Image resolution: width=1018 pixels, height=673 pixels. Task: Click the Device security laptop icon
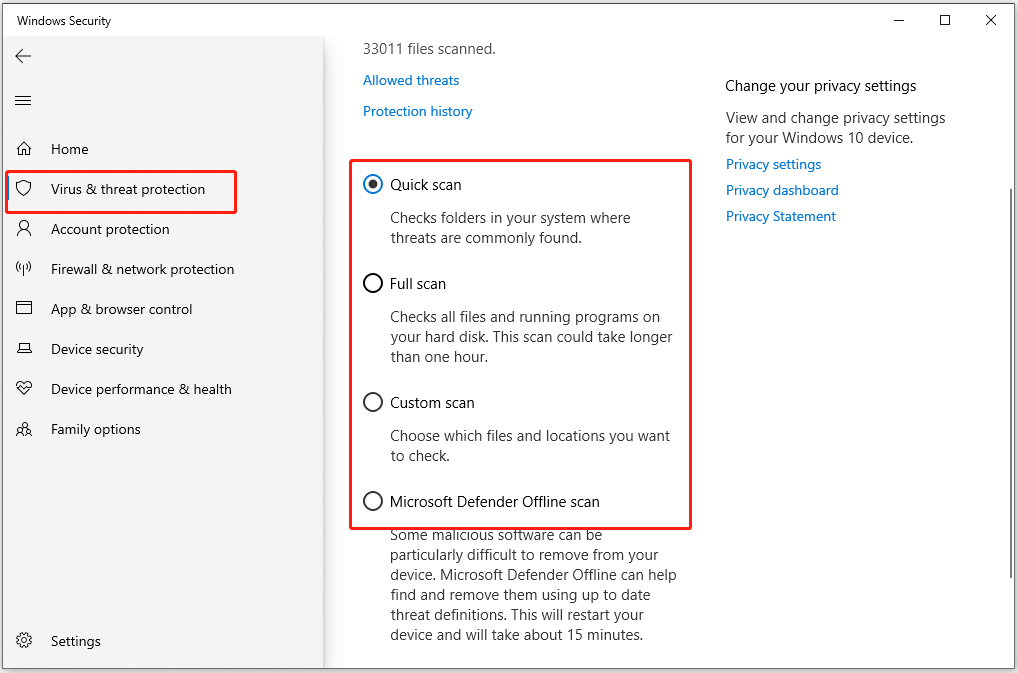(x=24, y=349)
